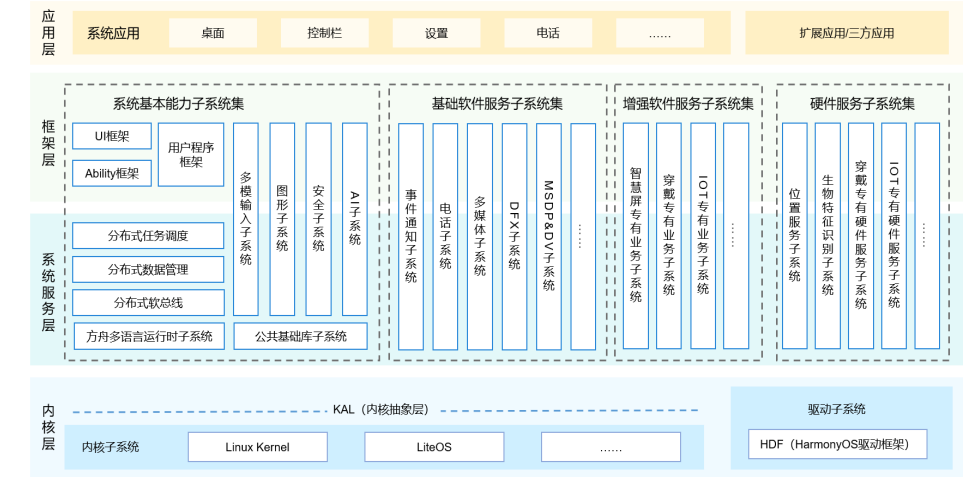The image size is (976, 490).
Task: Click the 分布式任务调度 box
Action: pos(148,237)
